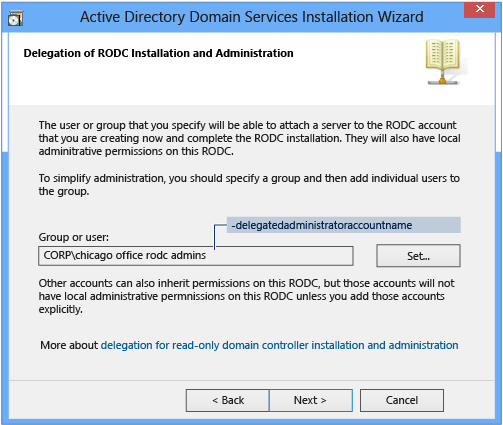Open the Set... account picker

[x=418, y=256]
